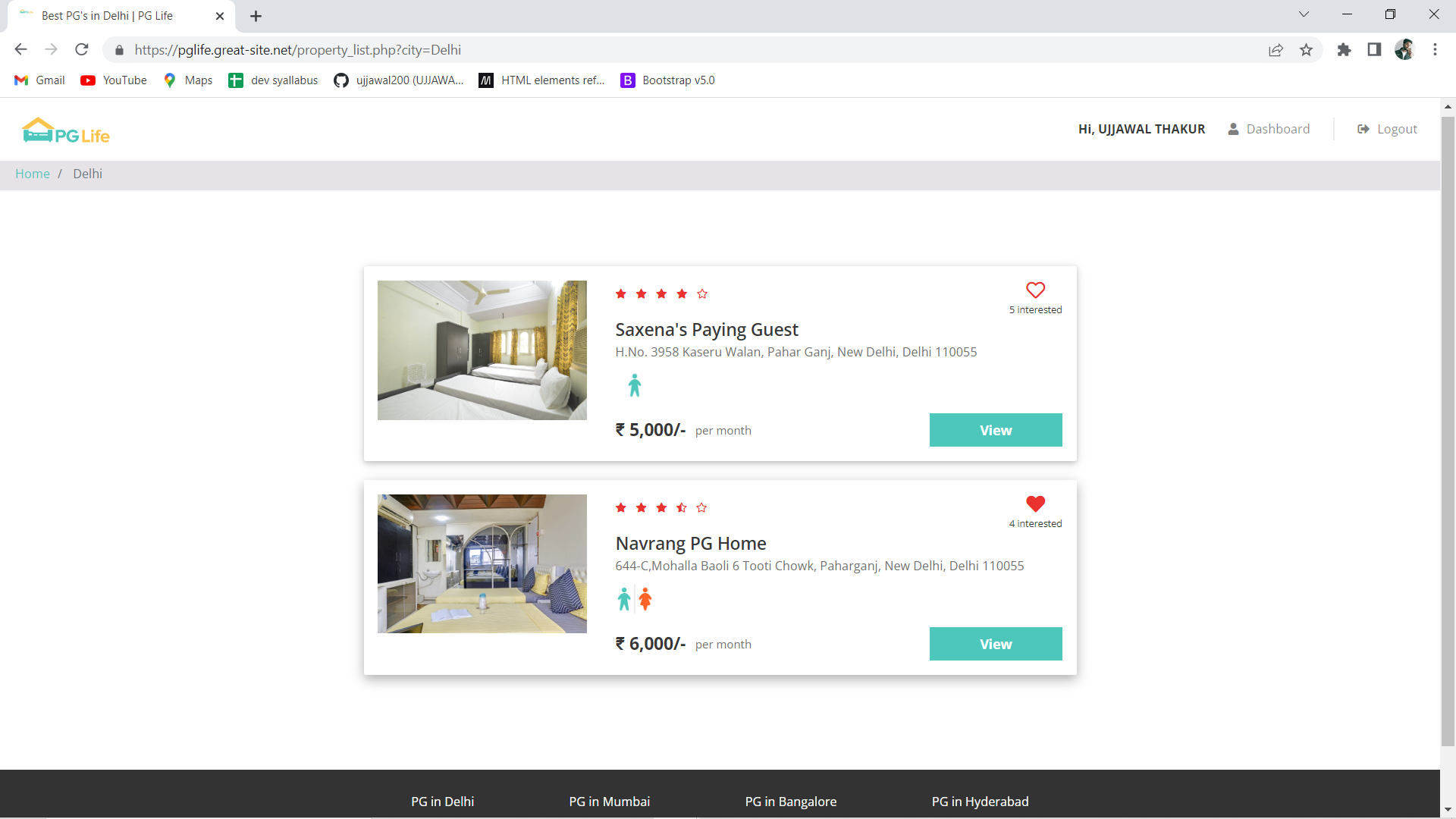Unlike Navrang PG Home filled heart
Image resolution: width=1456 pixels, height=819 pixels.
pyautogui.click(x=1035, y=504)
